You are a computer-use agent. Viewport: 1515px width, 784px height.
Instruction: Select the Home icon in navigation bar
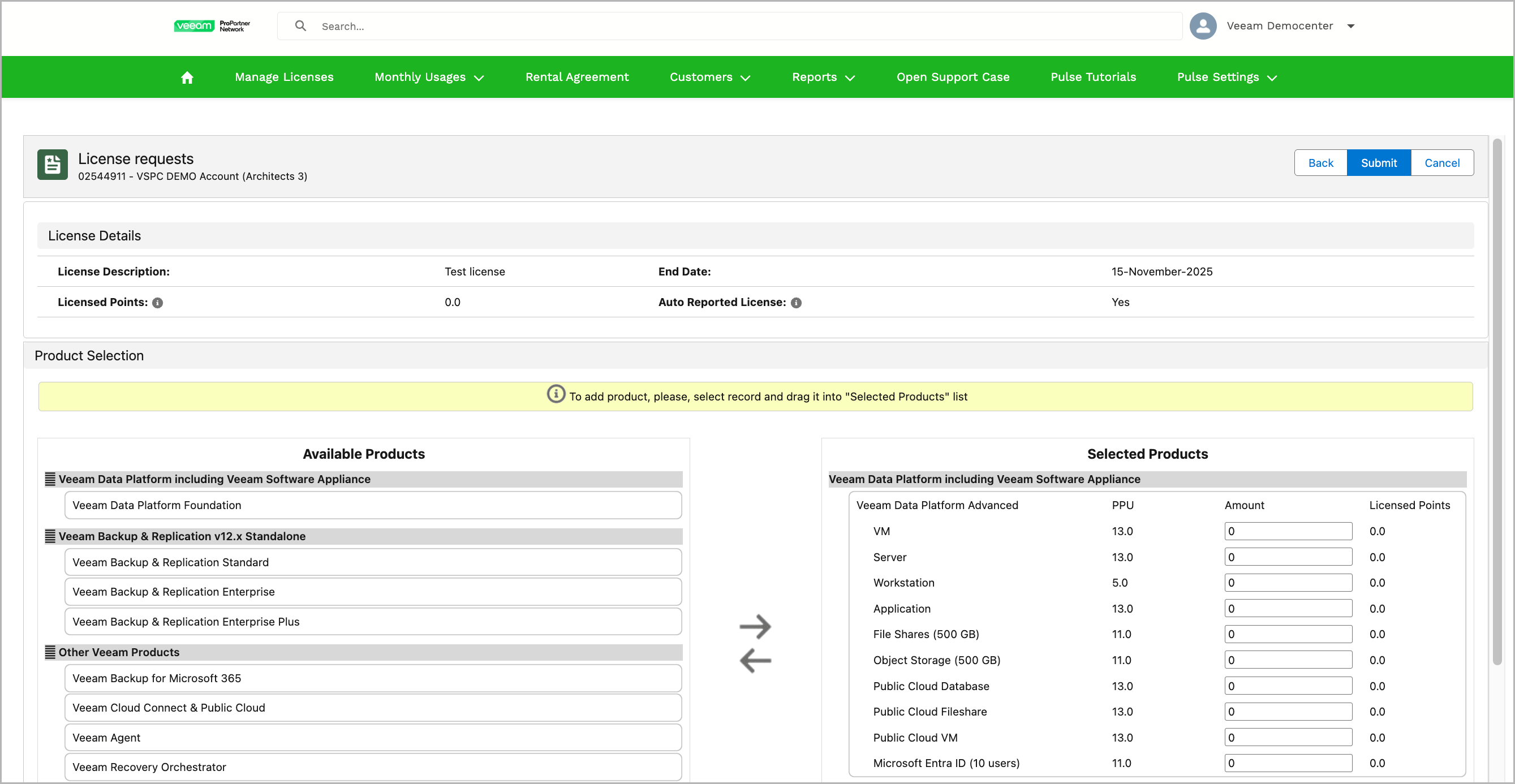[187, 76]
